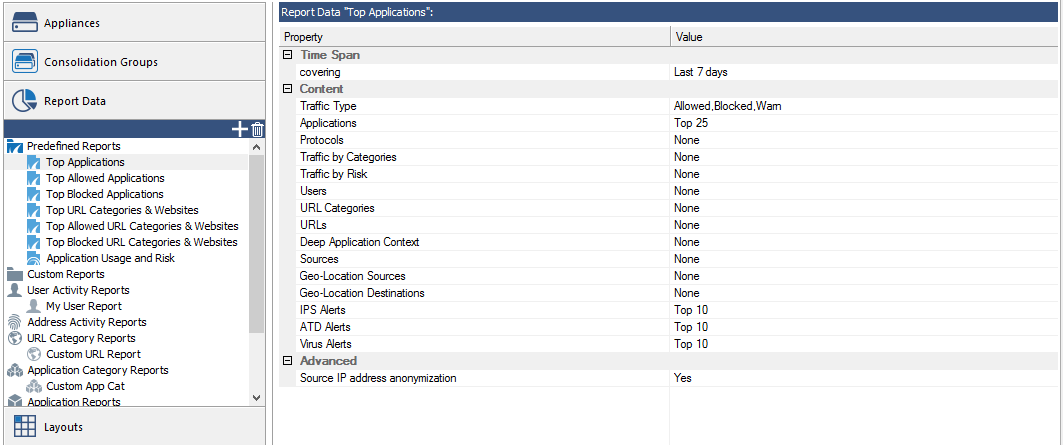The height and width of the screenshot is (445, 1064).
Task: Click the Yes value for IP anonymization
Action: [x=683, y=378]
